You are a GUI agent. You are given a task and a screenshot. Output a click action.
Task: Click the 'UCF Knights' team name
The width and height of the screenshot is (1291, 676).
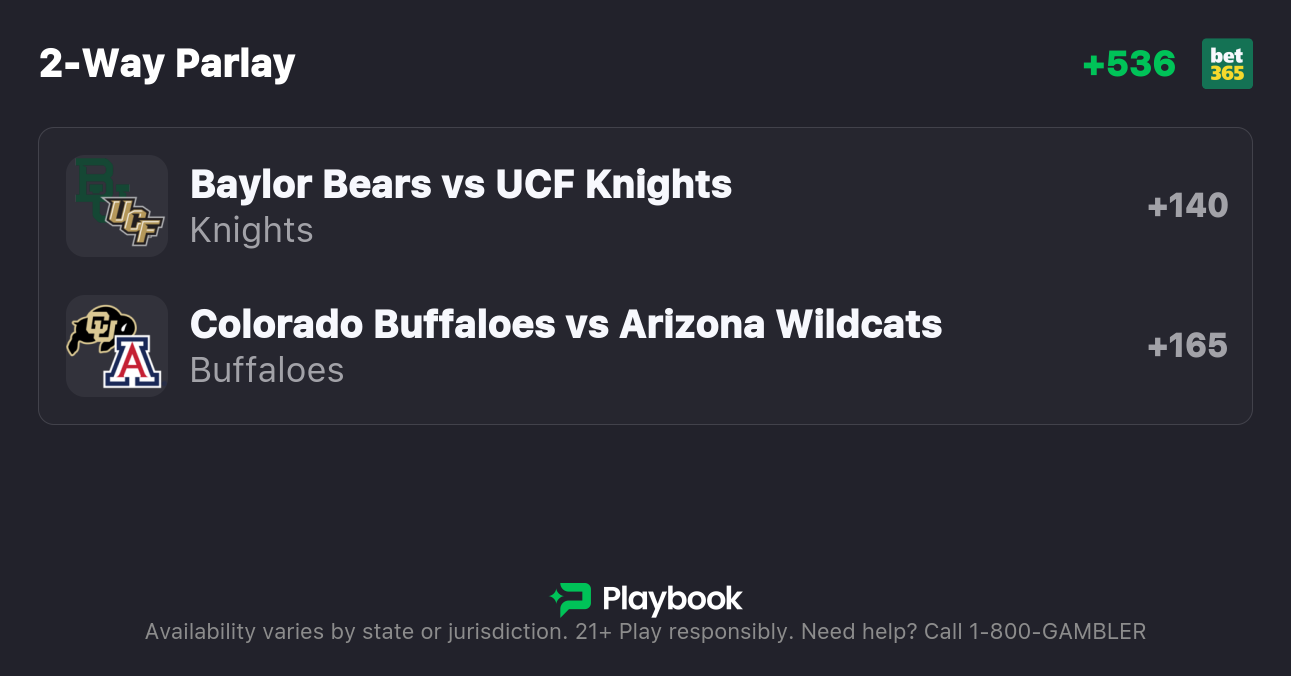(612, 184)
